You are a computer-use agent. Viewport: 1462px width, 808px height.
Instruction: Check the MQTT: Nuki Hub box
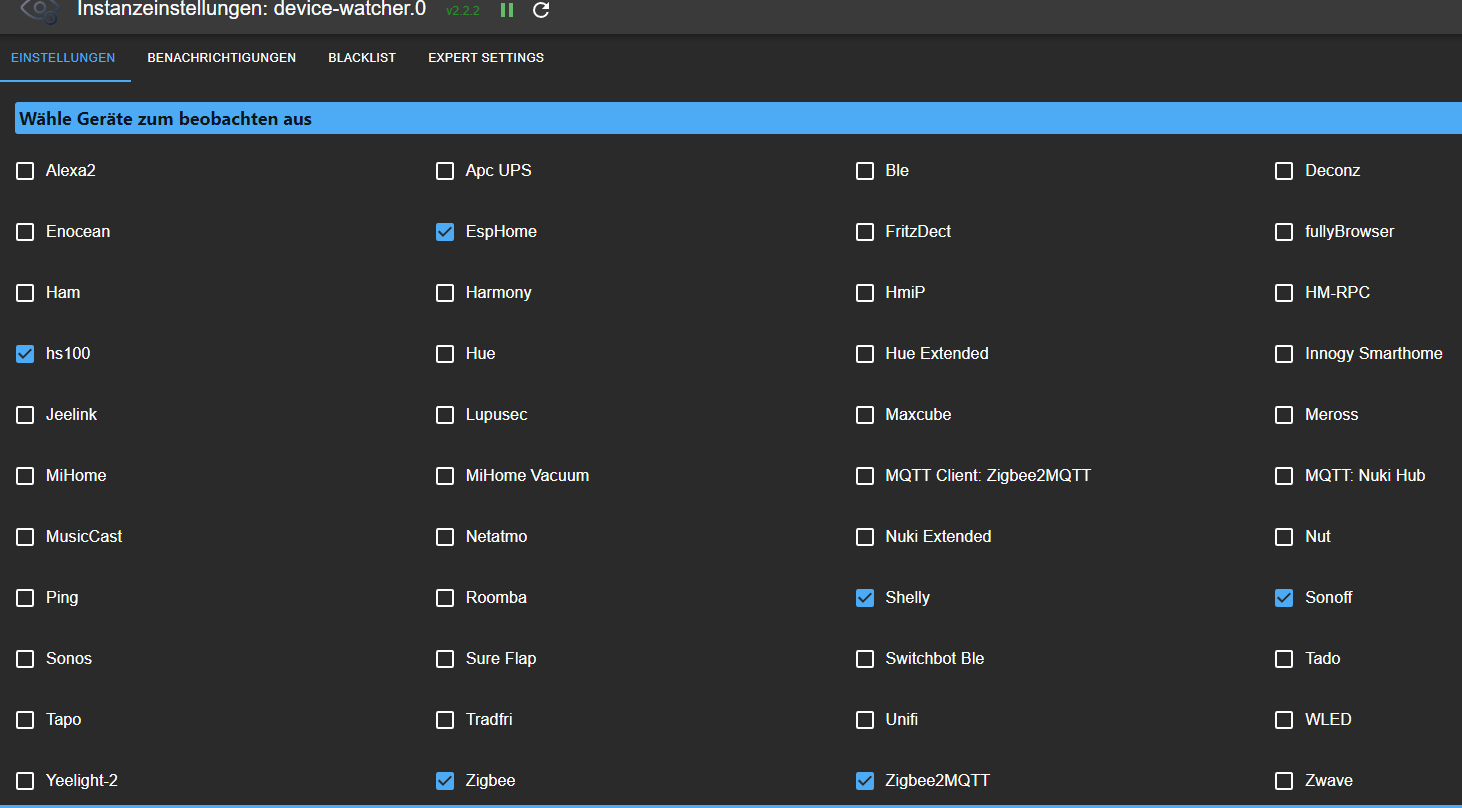[1284, 476]
